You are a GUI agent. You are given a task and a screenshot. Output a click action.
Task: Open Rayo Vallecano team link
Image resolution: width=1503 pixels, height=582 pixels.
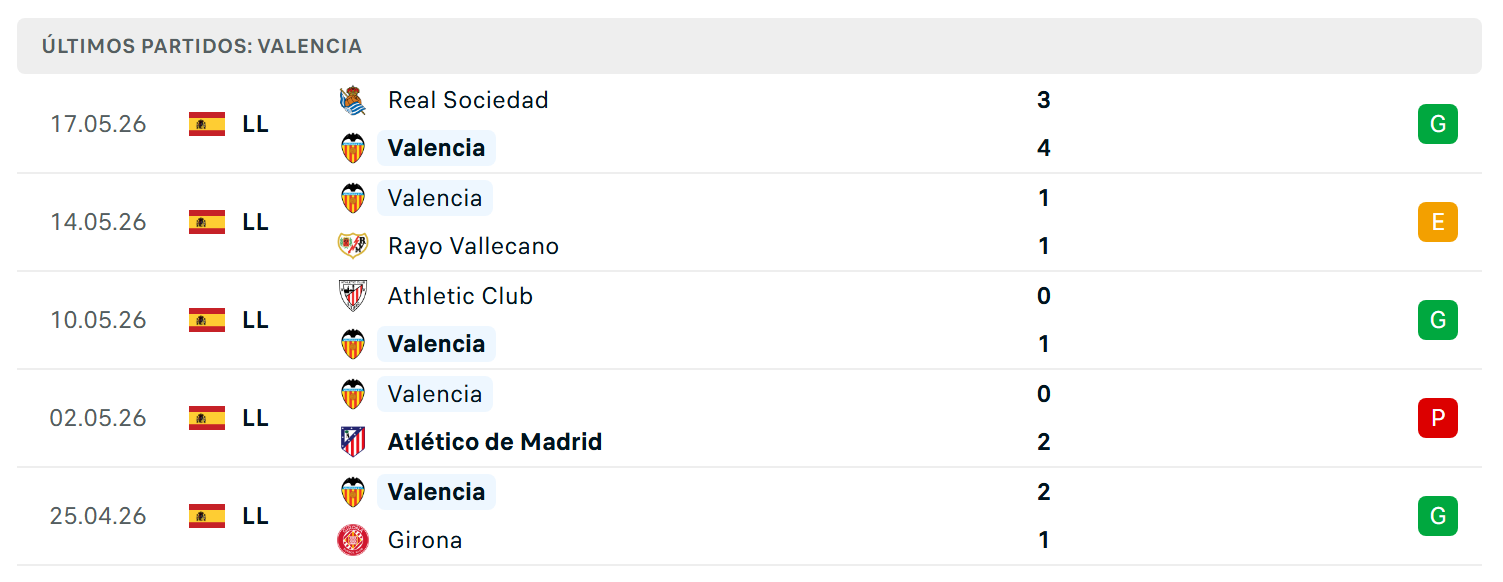click(473, 246)
